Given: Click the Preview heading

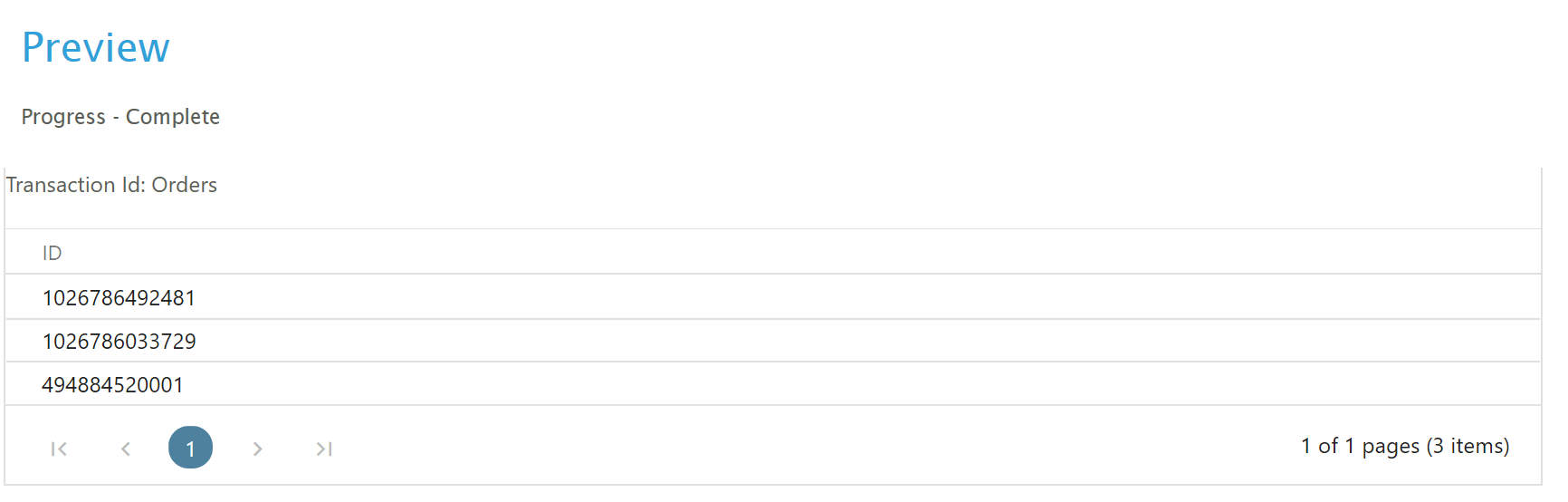Looking at the screenshot, I should point(95,47).
